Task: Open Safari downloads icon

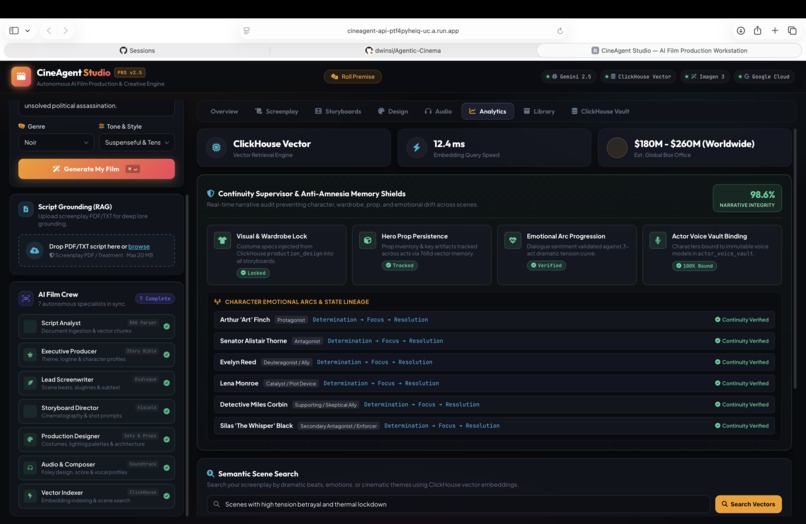Action: [741, 31]
